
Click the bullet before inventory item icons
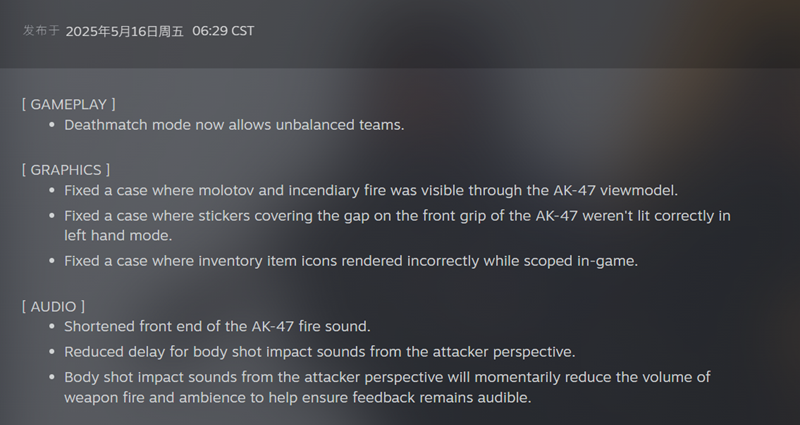[x=52, y=261]
